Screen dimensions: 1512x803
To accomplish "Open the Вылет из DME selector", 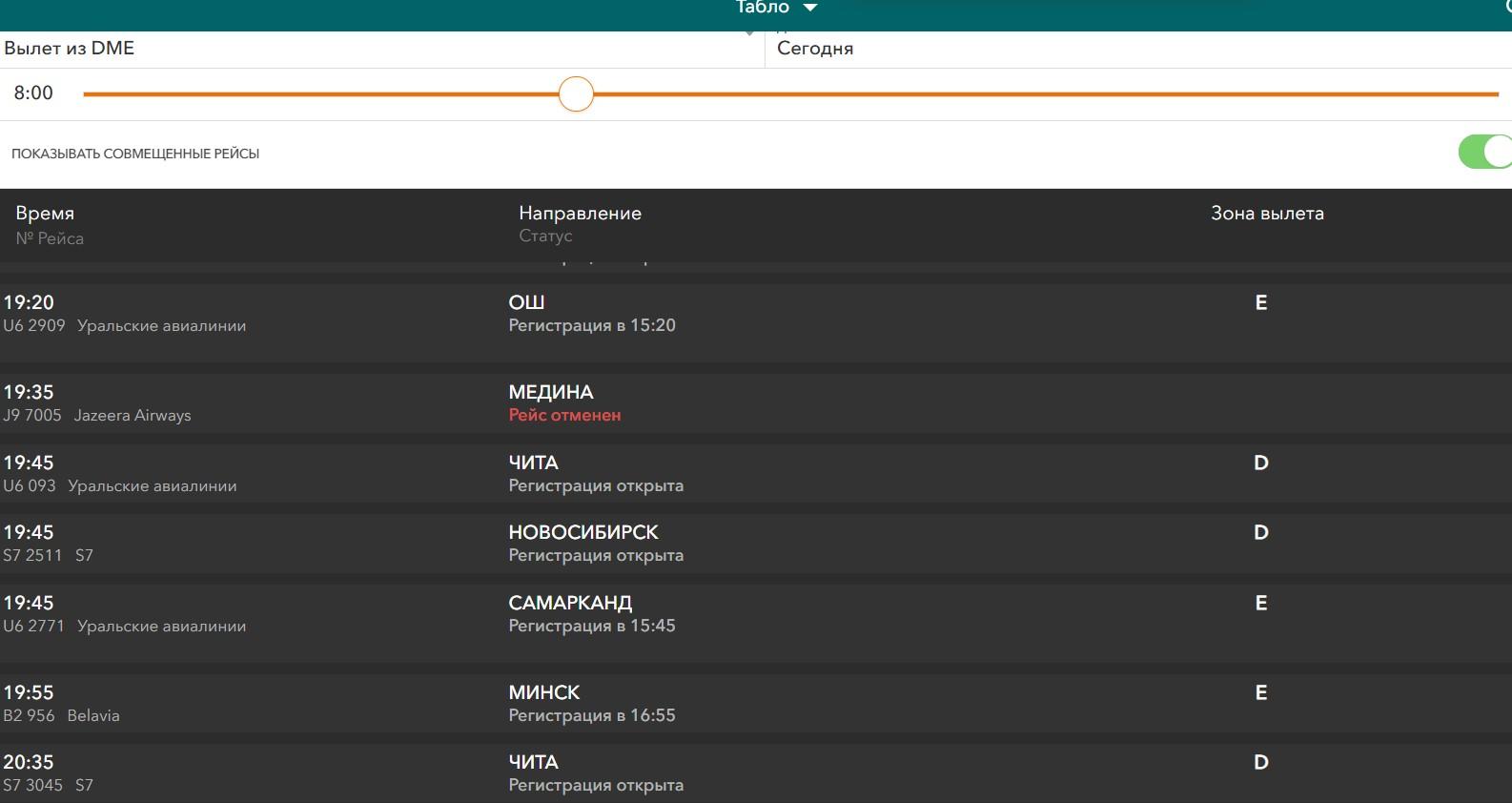I will click(x=381, y=49).
